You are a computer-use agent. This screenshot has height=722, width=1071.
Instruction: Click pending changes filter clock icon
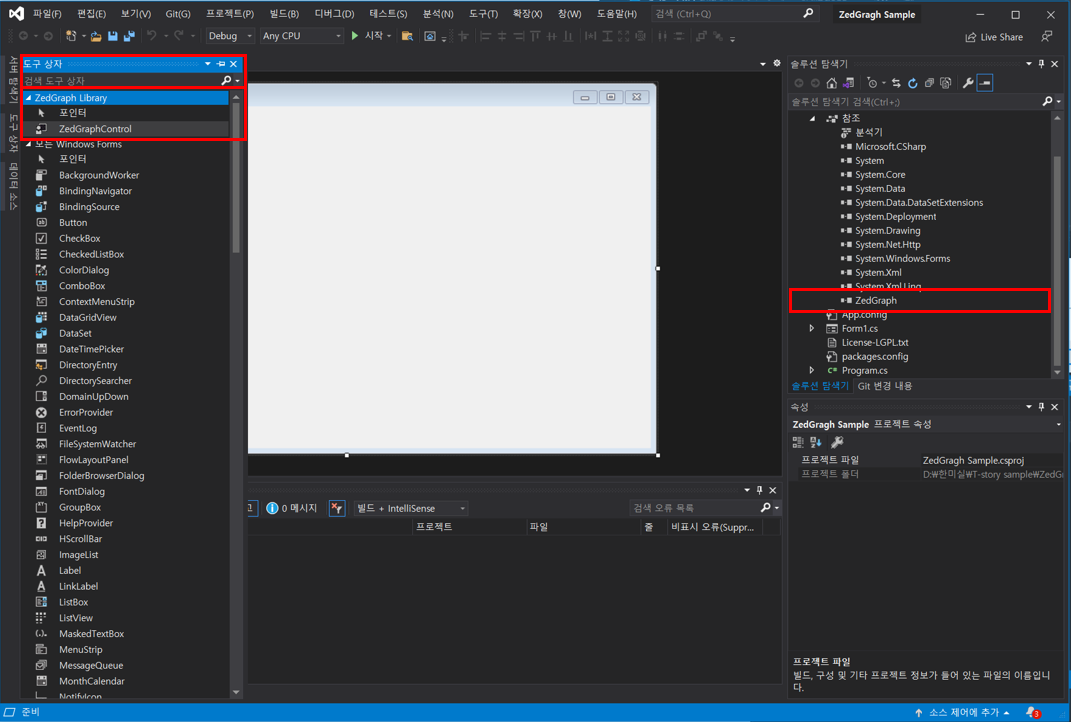click(872, 83)
